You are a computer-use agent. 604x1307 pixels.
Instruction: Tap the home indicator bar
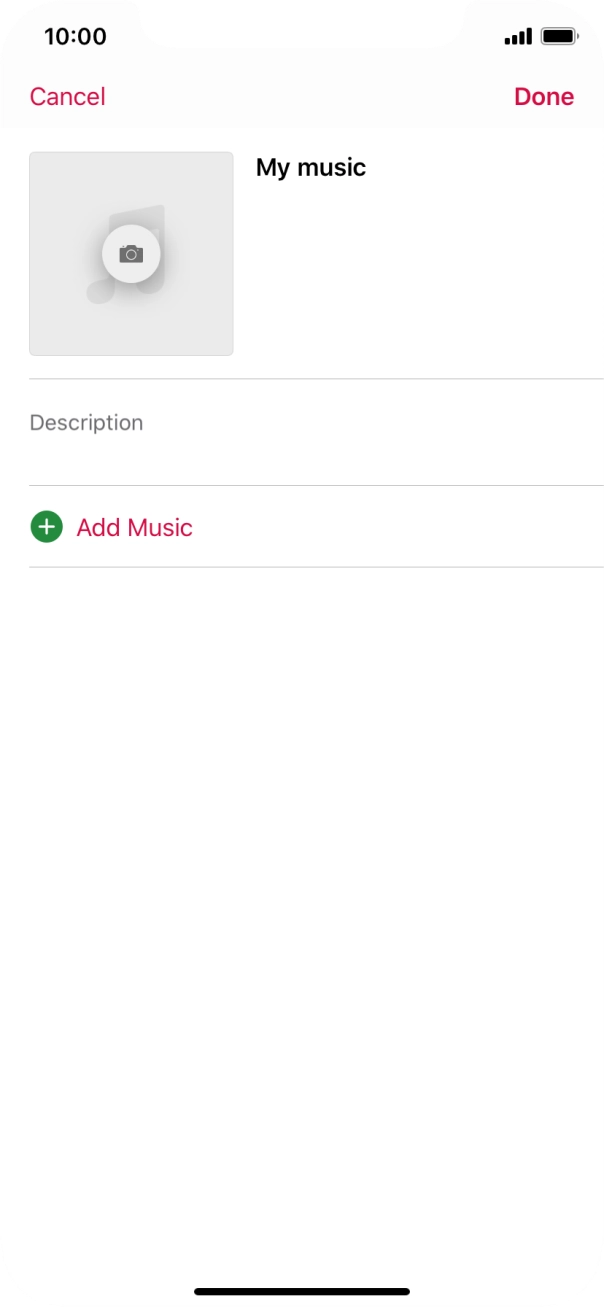(302, 1290)
